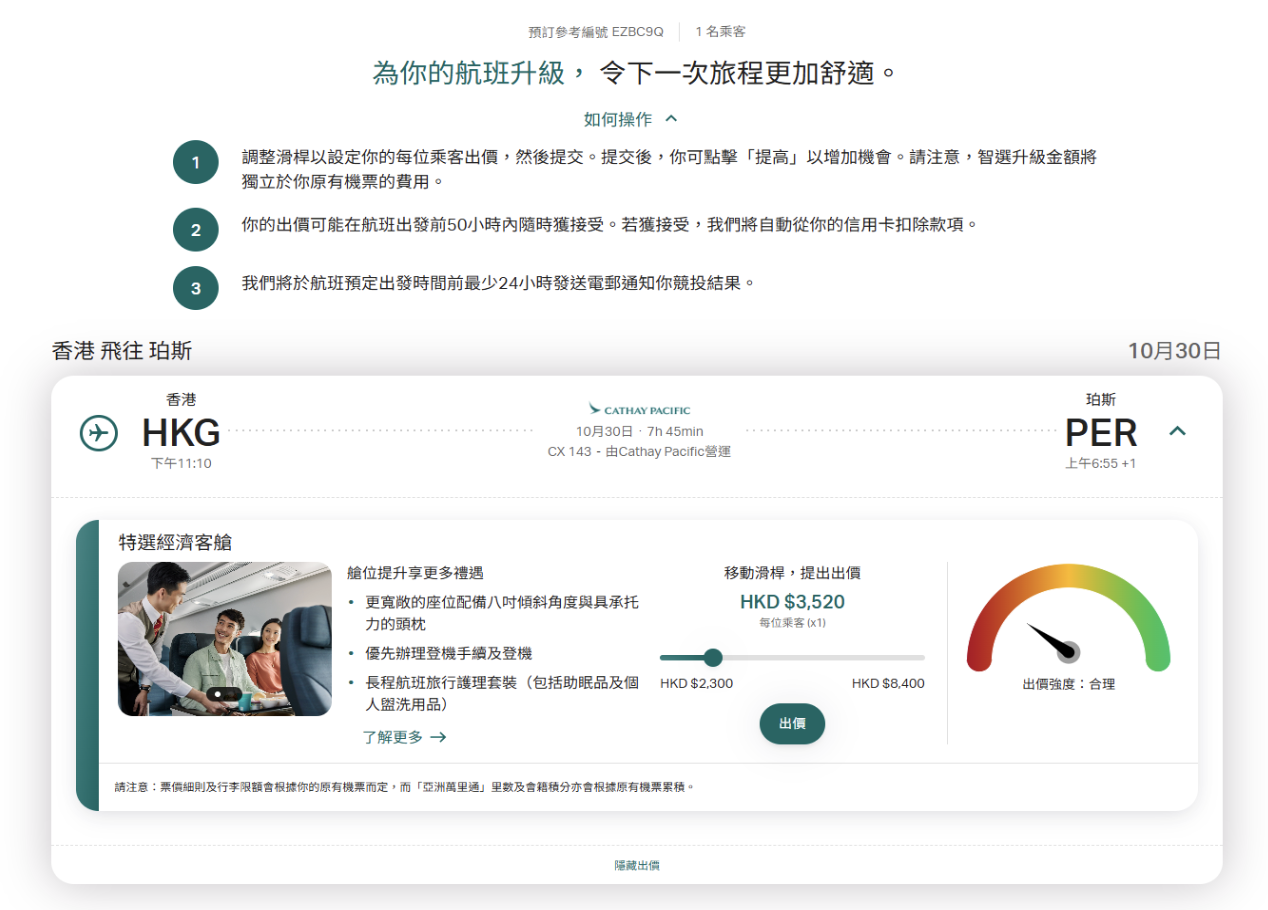Click the 出價強度：合理 label
Screen dimensions: 1268x910
(x=1068, y=685)
